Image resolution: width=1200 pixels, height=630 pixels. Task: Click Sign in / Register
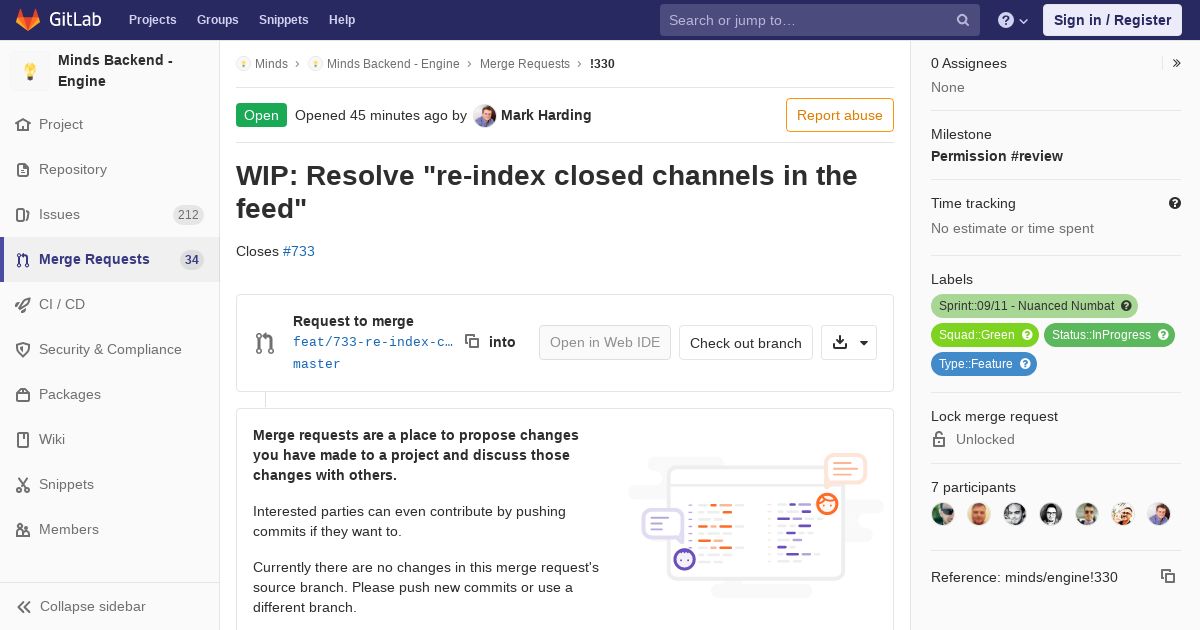[1112, 20]
